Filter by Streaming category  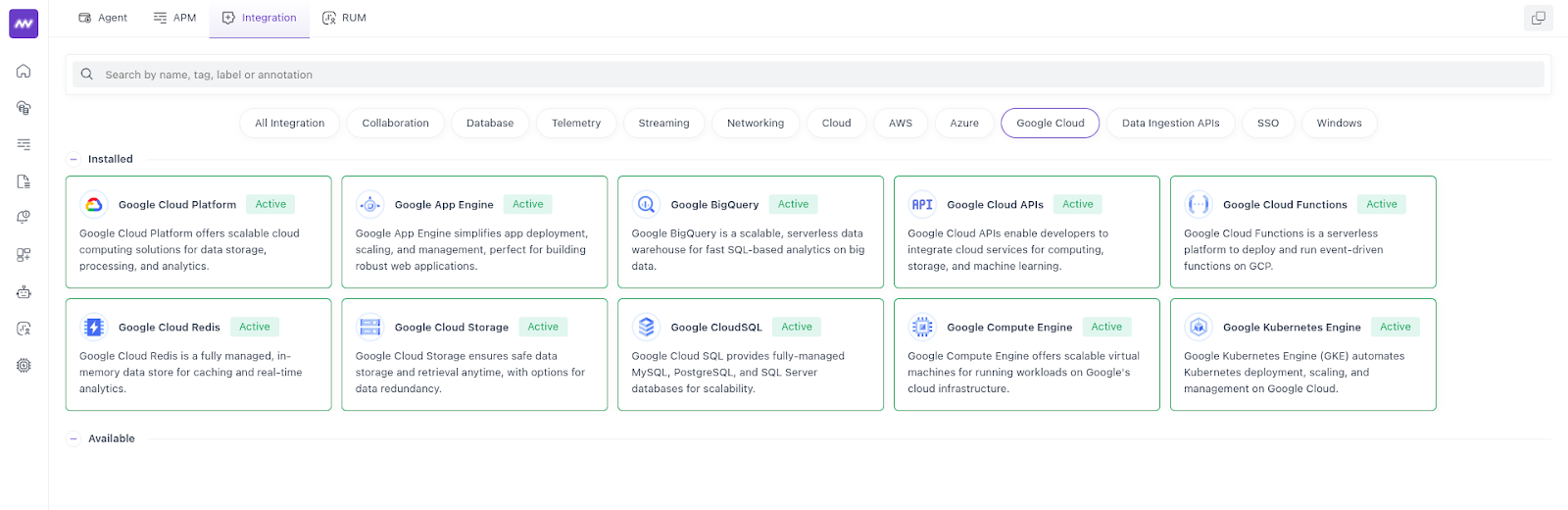click(x=664, y=124)
